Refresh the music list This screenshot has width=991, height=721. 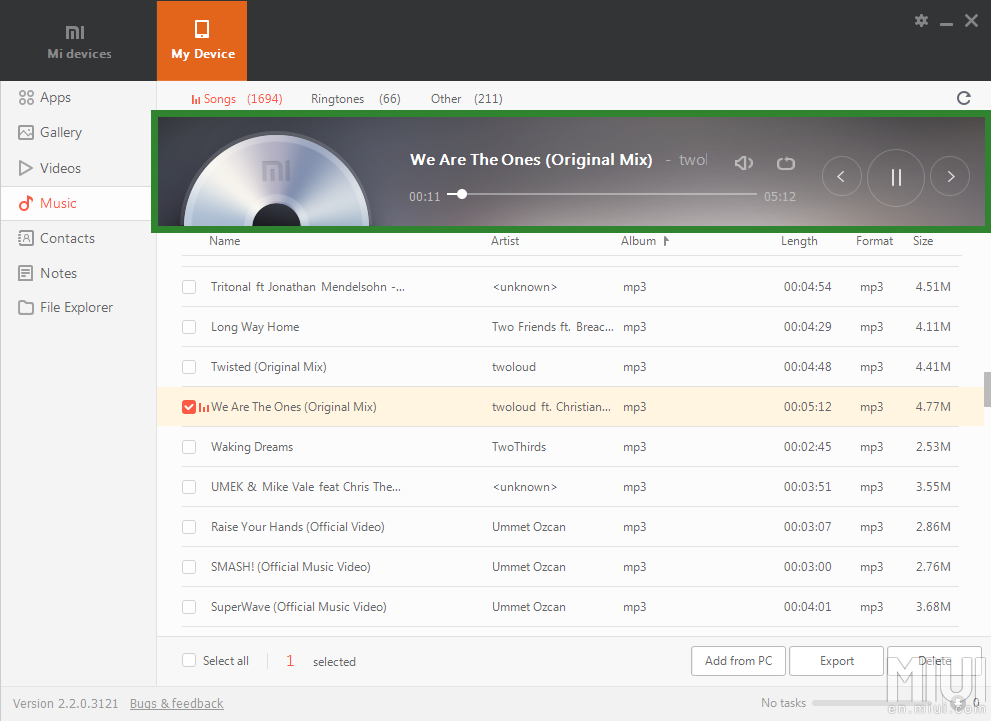tap(963, 98)
